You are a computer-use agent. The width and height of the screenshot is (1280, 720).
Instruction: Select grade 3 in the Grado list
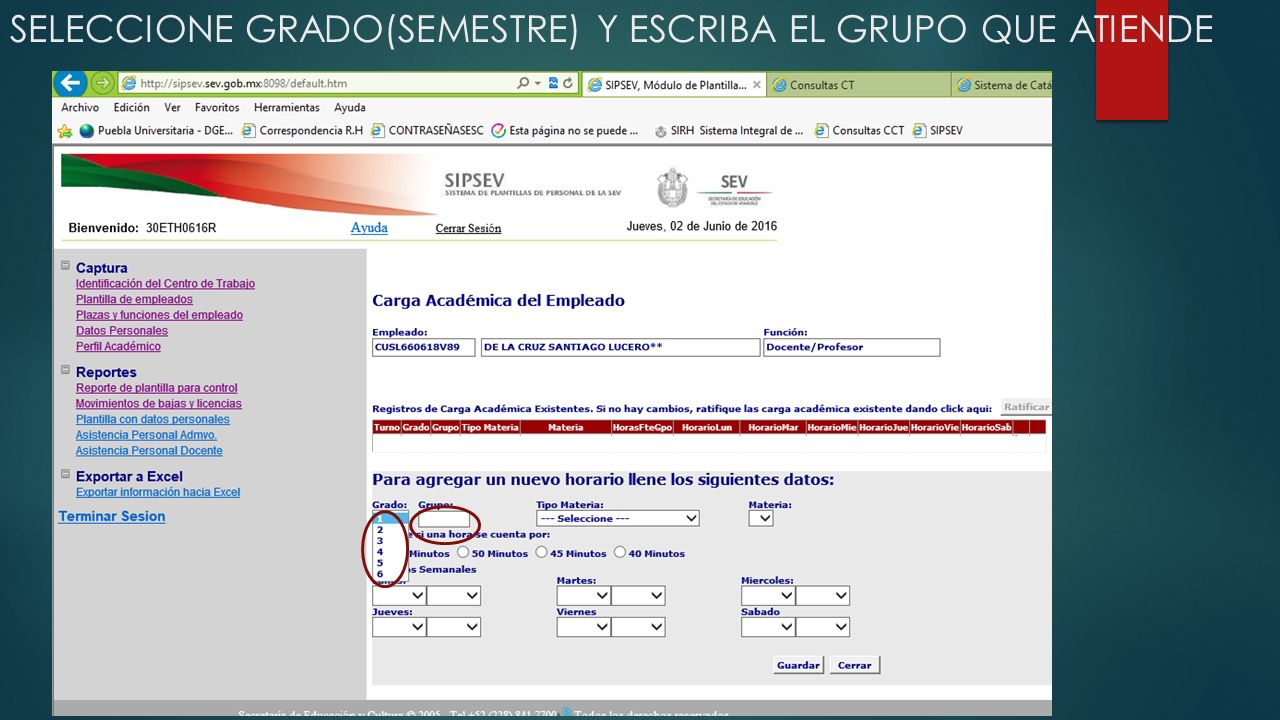380,541
